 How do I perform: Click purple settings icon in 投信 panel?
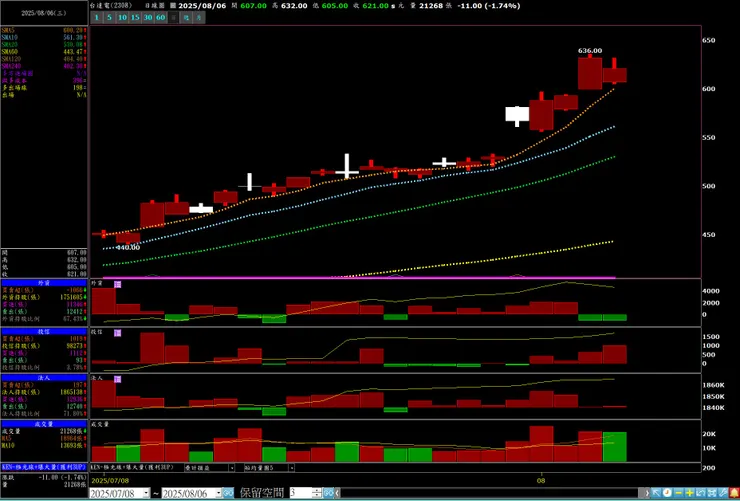[x=118, y=333]
